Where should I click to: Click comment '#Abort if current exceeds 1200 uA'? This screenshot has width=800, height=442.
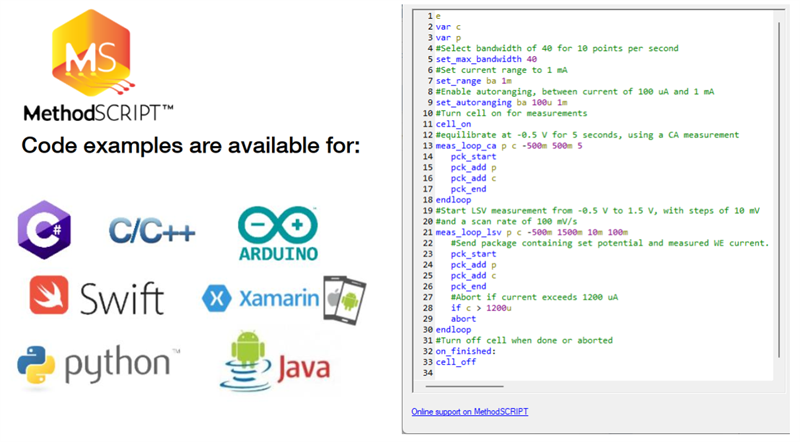(x=534, y=297)
